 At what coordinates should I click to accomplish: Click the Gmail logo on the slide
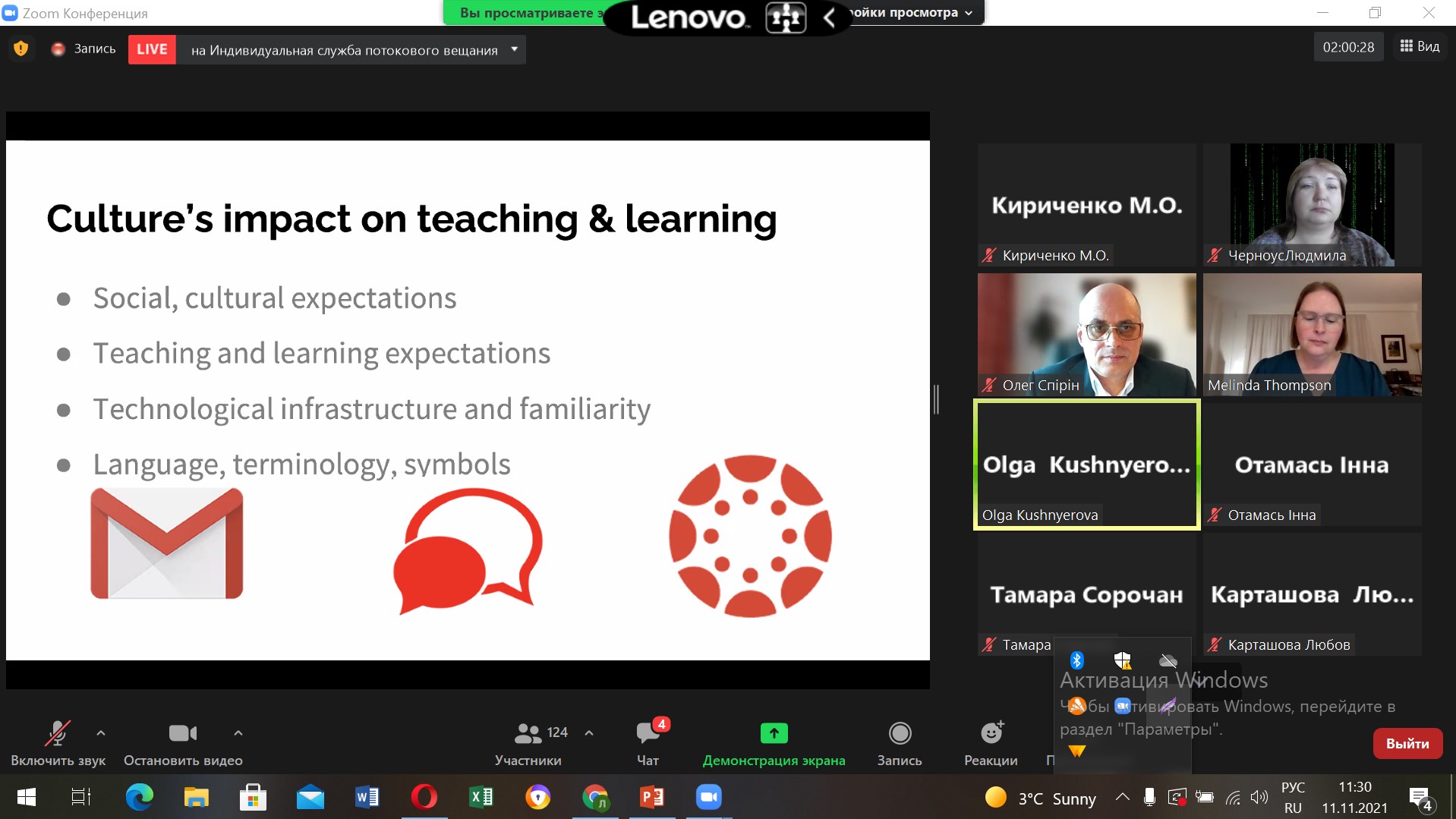167,543
